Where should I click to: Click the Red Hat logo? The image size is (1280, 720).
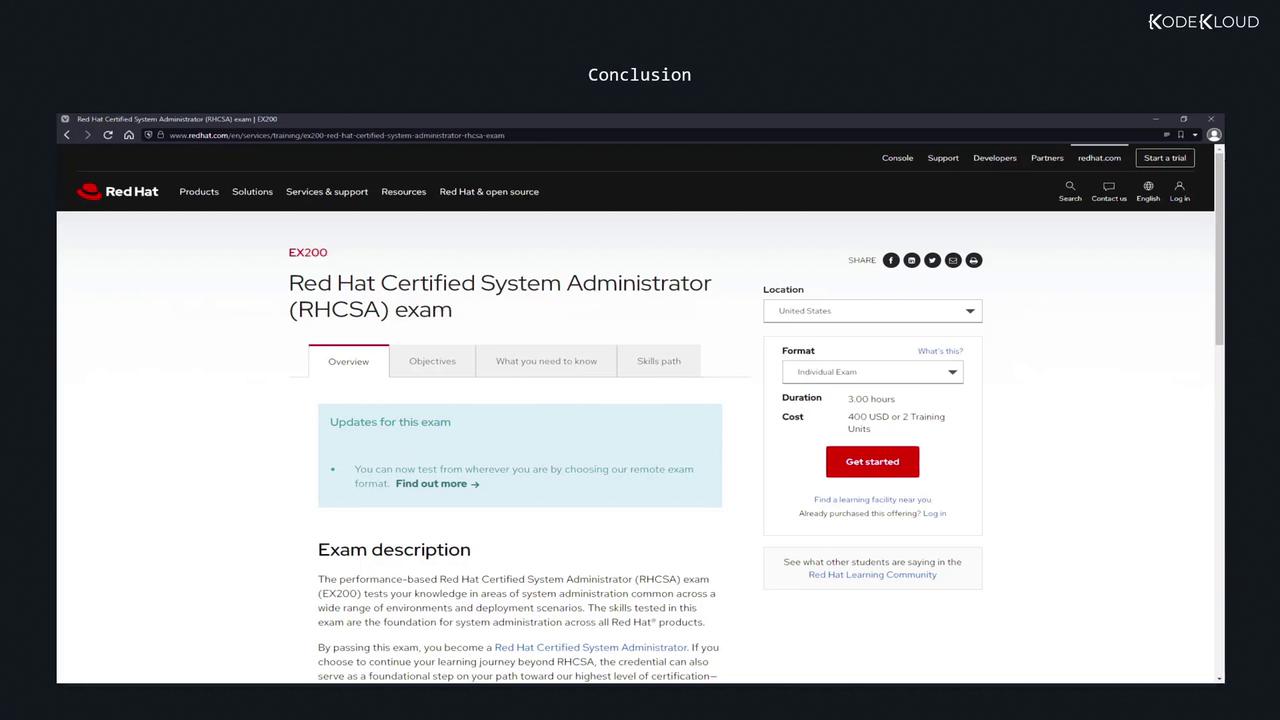117,191
